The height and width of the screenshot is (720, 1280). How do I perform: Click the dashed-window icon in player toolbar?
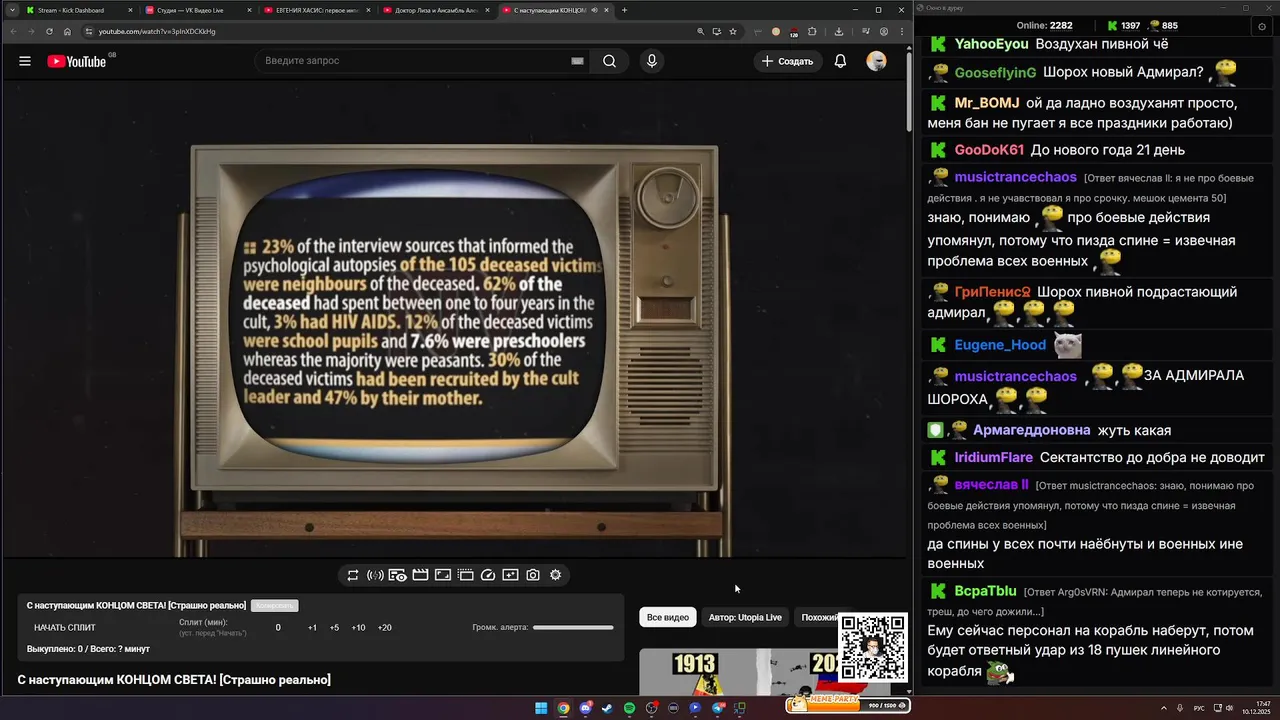pos(465,575)
